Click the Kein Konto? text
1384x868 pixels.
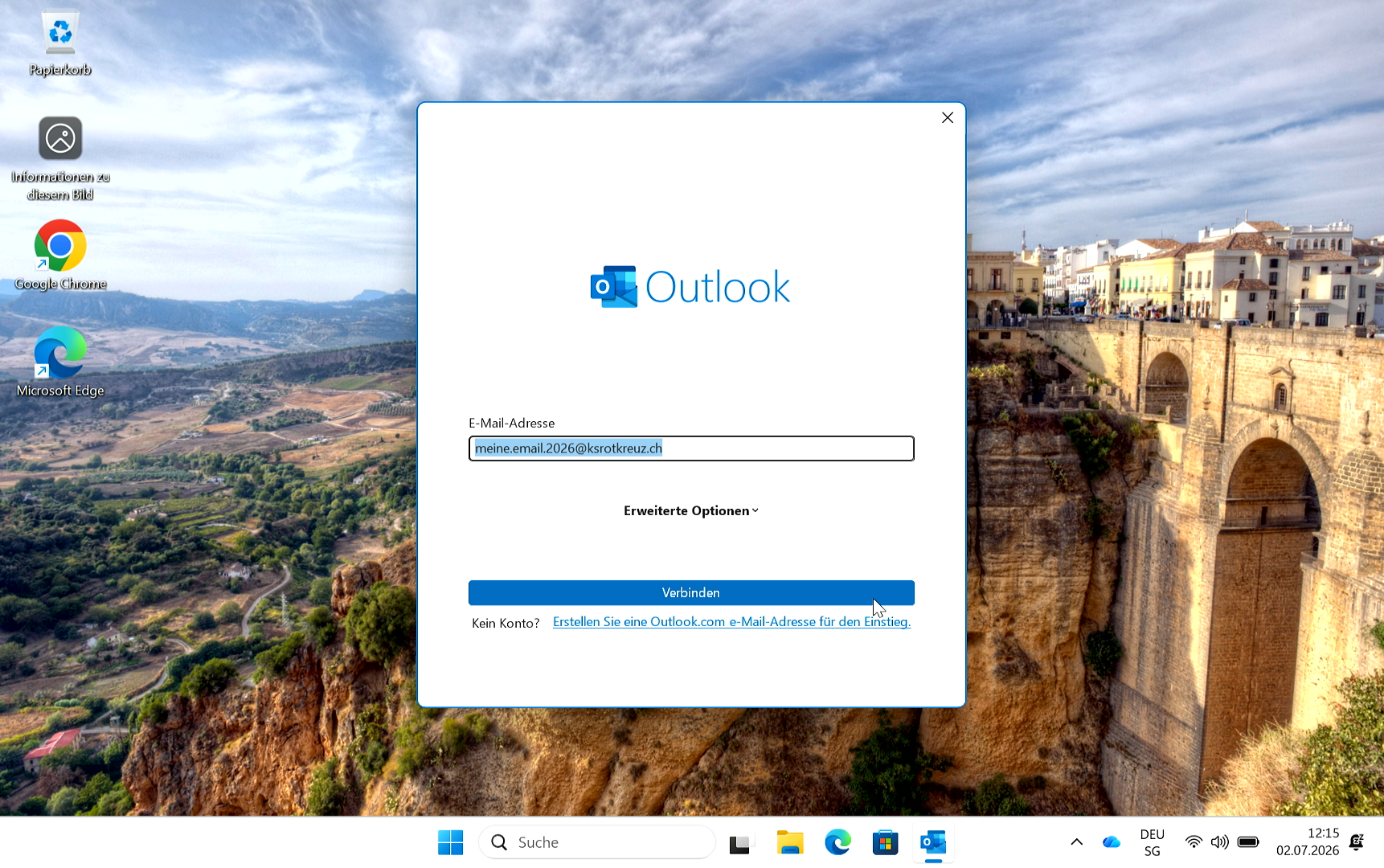coord(506,623)
